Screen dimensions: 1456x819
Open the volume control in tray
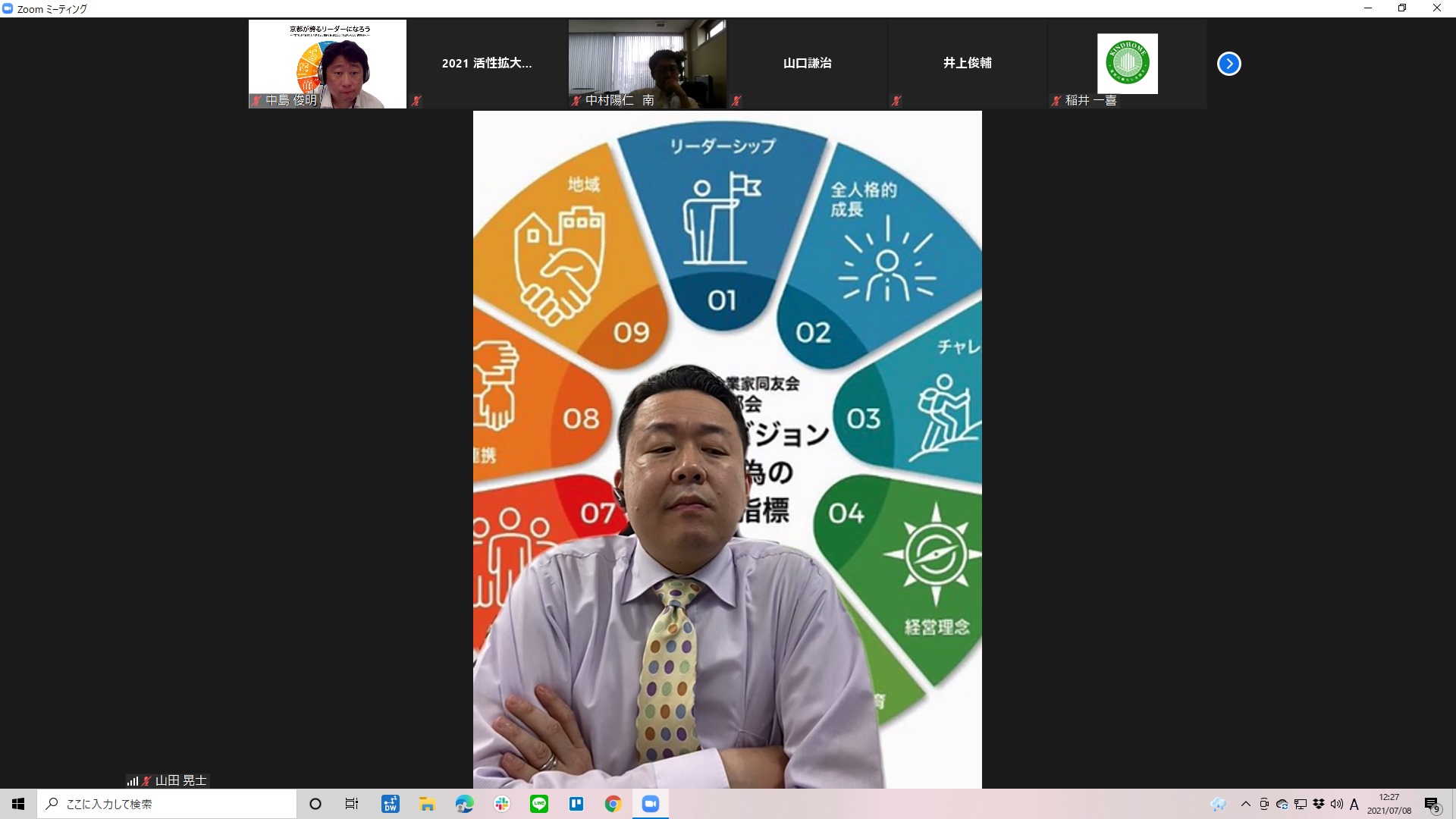1337,804
